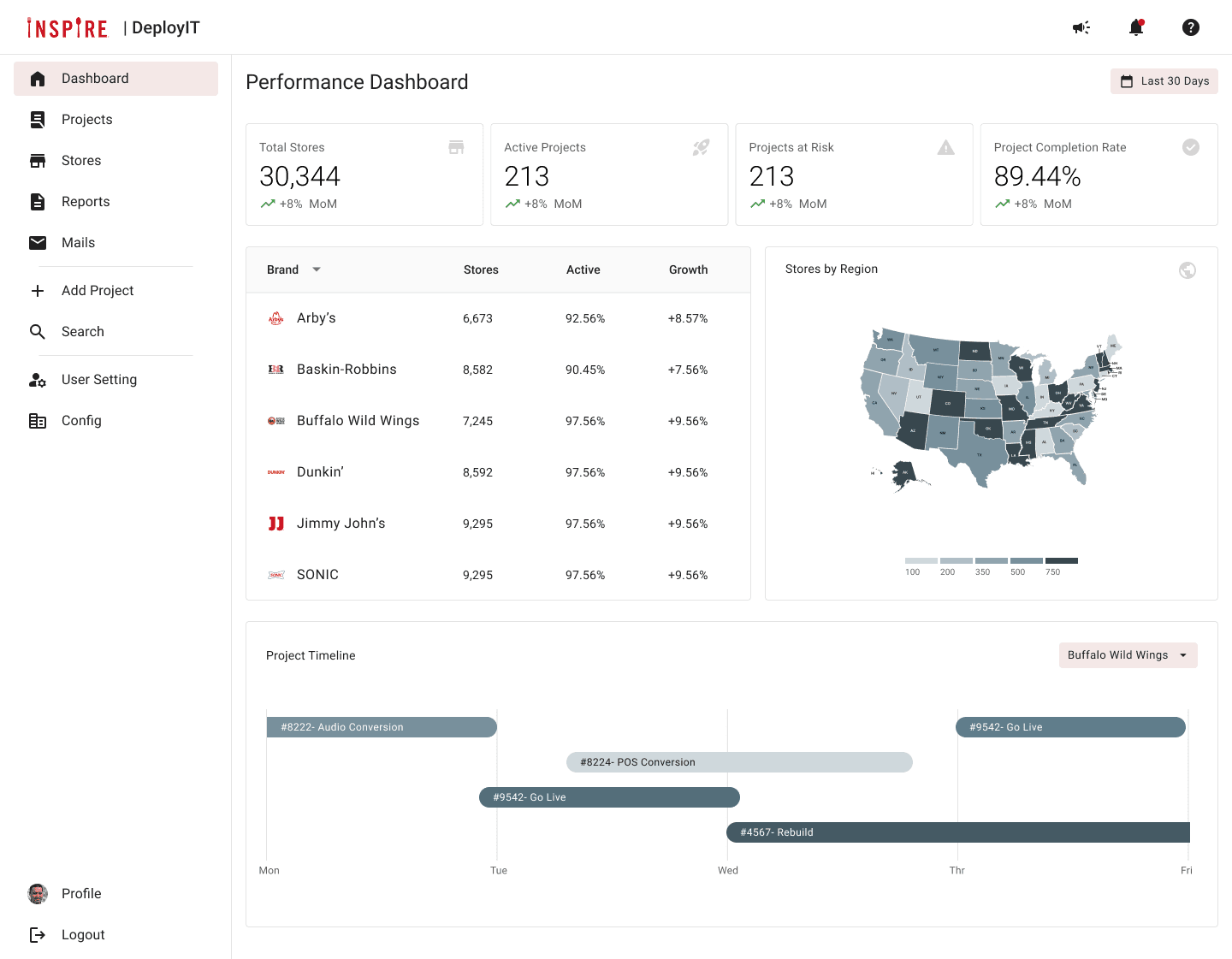Click the 350 legend swatch
Viewport: 1232px width, 959px height.
point(992,561)
